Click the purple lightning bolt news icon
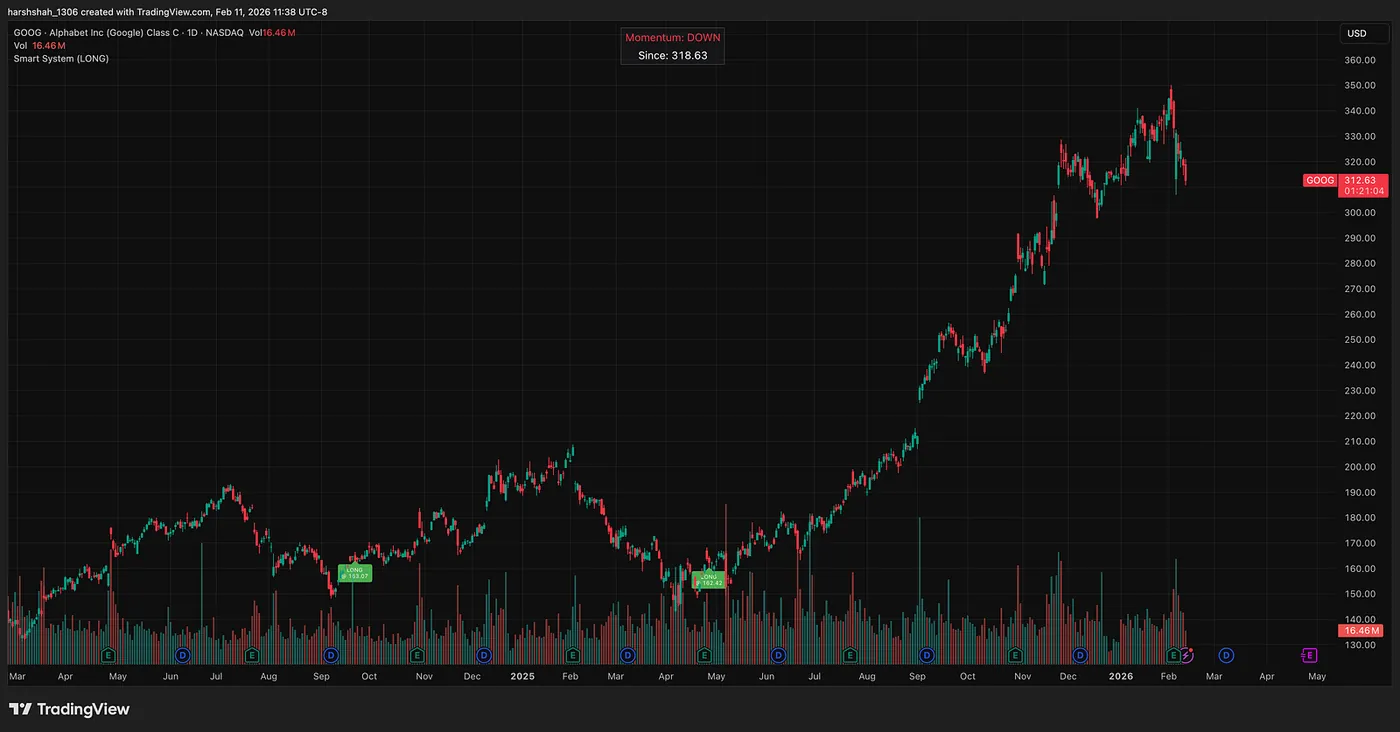This screenshot has height=732, width=1400. pyautogui.click(x=1187, y=655)
